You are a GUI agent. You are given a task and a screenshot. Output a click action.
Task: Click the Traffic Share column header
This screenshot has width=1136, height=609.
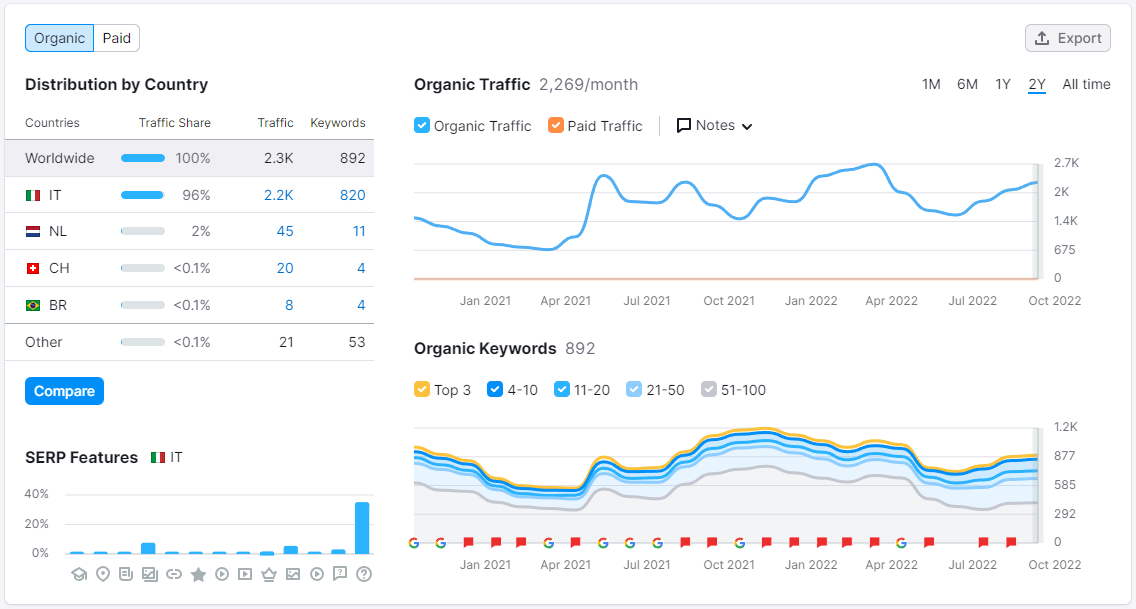[175, 123]
